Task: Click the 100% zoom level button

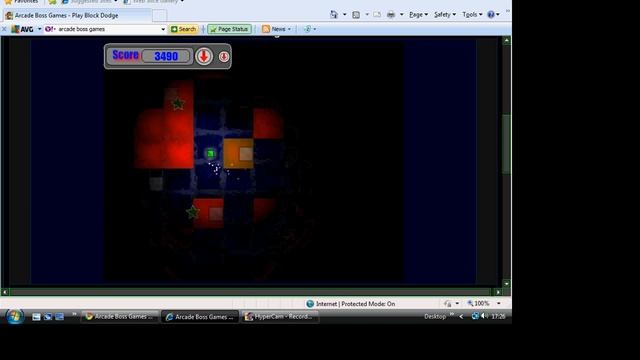Action: tap(478, 303)
